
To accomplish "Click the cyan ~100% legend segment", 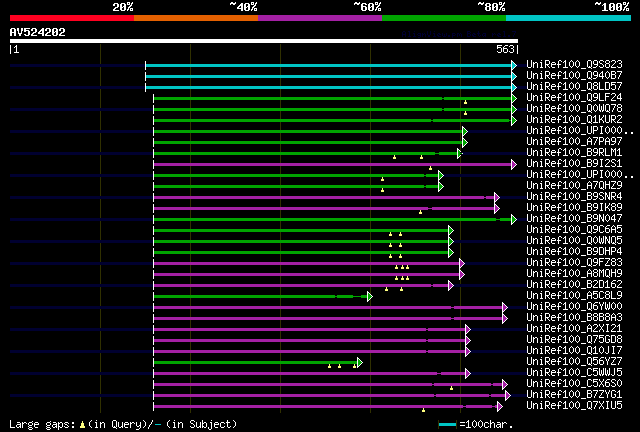I will 569,18.
